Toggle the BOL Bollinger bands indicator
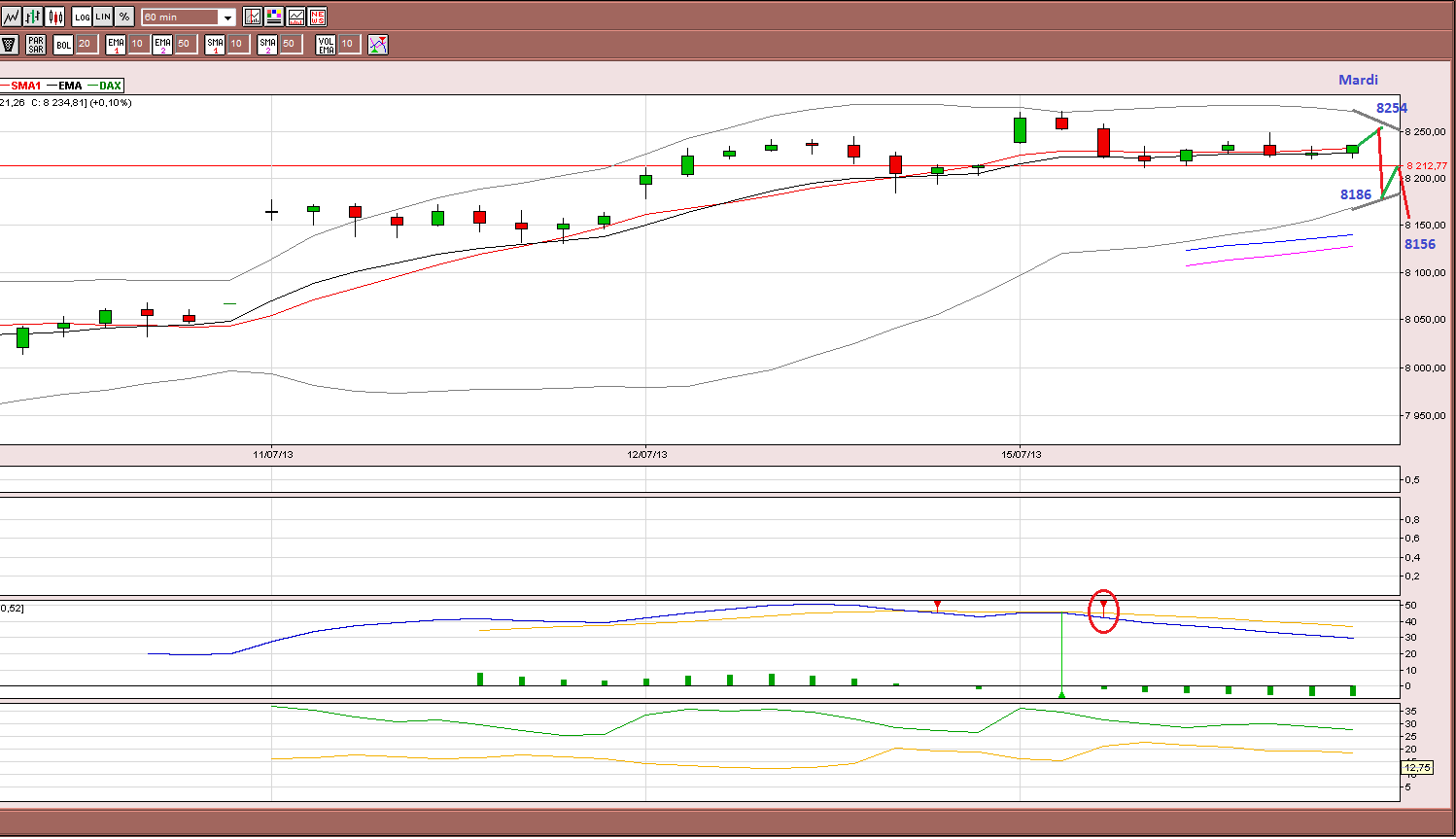This screenshot has height=839, width=1456. pos(63,44)
